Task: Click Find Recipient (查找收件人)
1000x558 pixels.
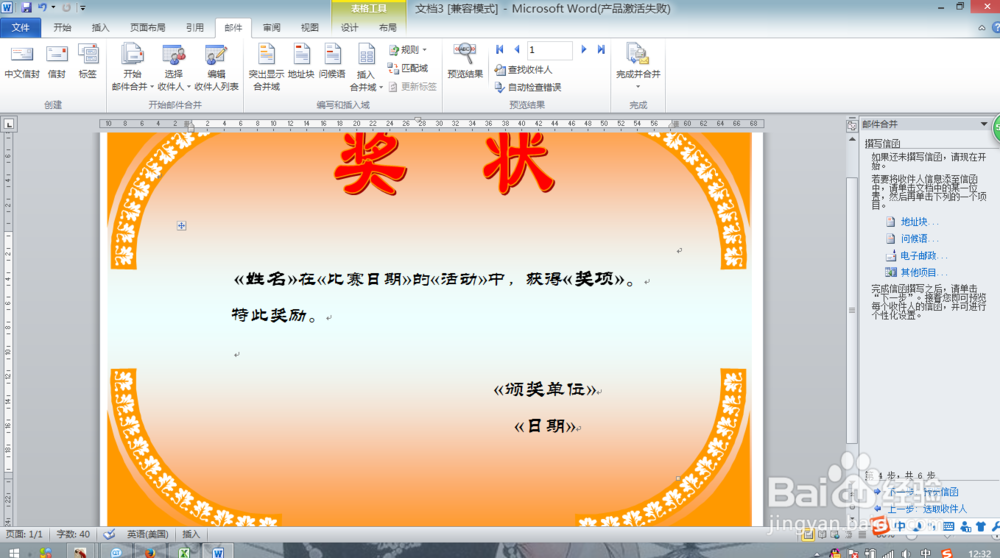Action: point(524,70)
